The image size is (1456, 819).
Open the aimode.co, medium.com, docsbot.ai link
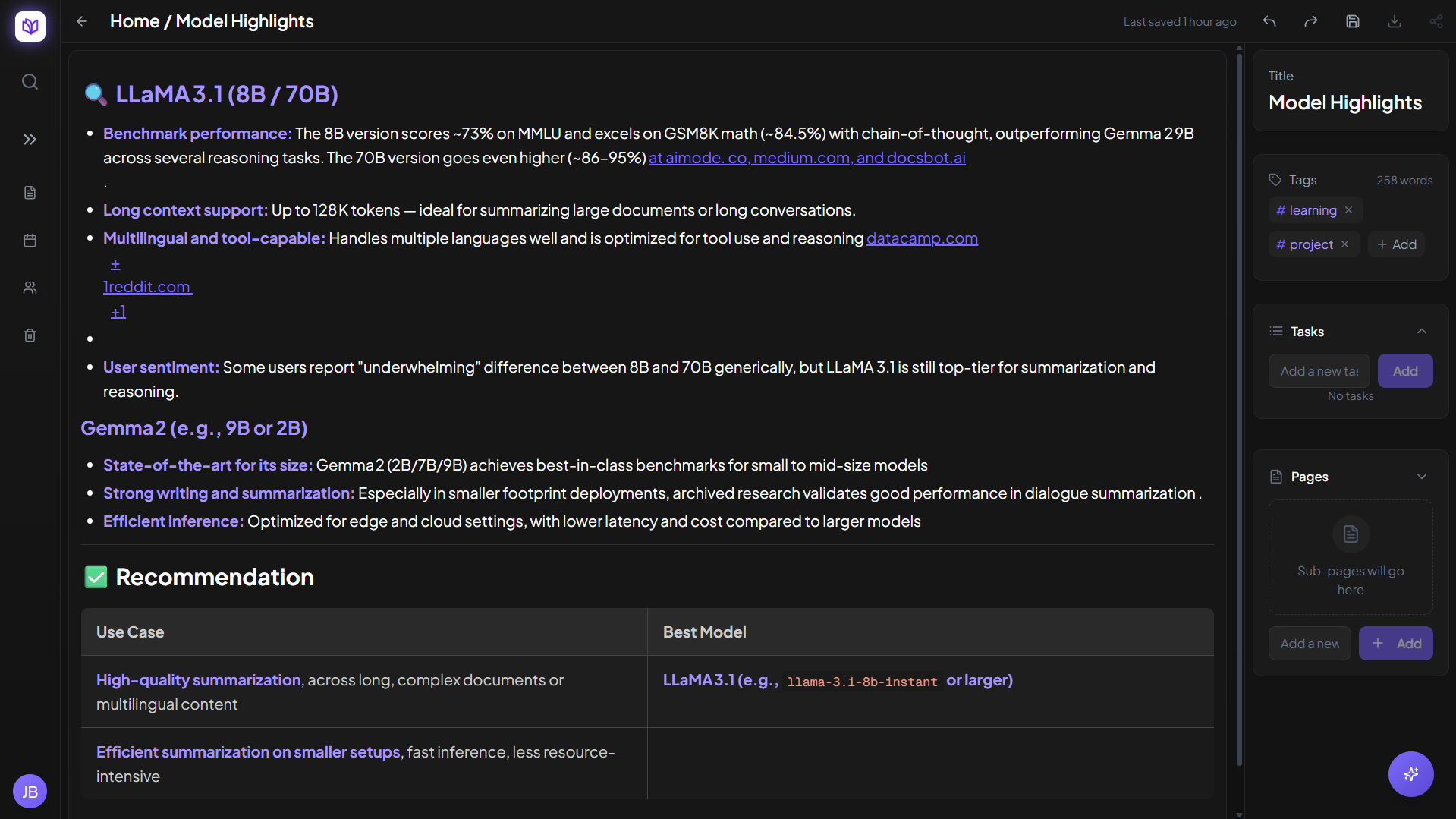pos(807,158)
